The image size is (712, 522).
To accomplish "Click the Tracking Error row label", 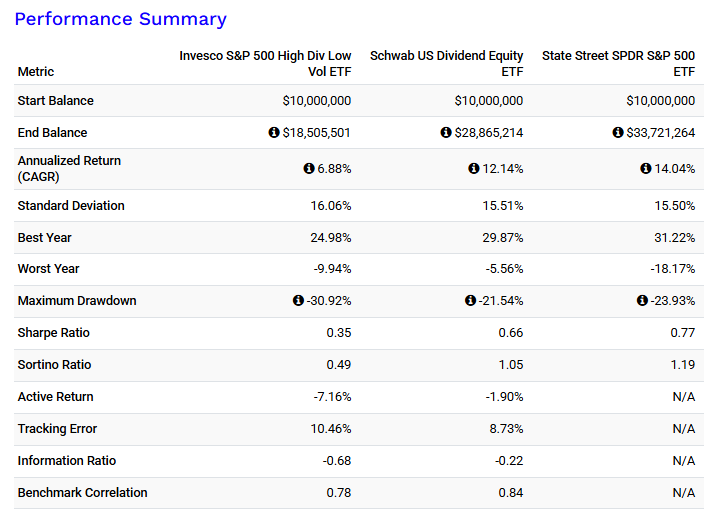I will point(57,429).
